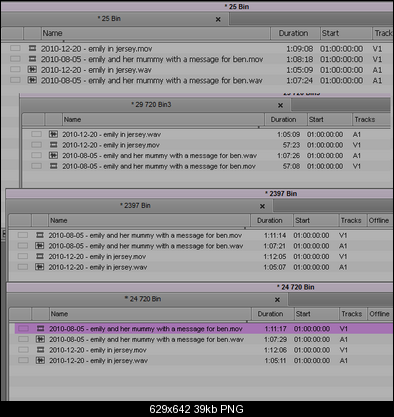Click Start column header in 25 Bin
Viewport: 394px width, 417px height.
[x=346, y=33]
